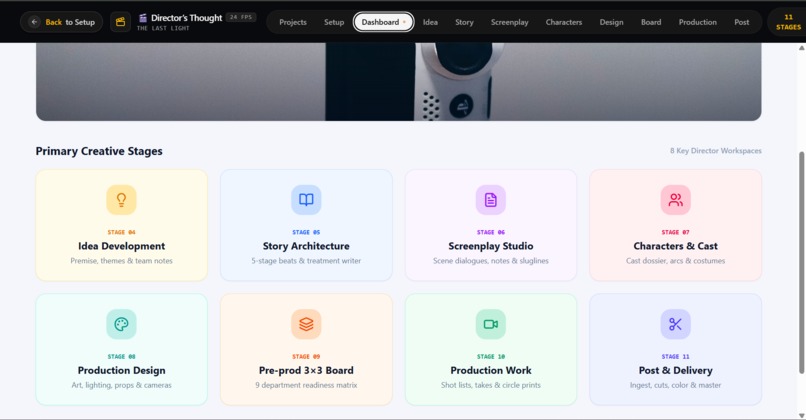Open the Idea Development card title
Viewport: 806px width, 420px height.
click(x=121, y=246)
